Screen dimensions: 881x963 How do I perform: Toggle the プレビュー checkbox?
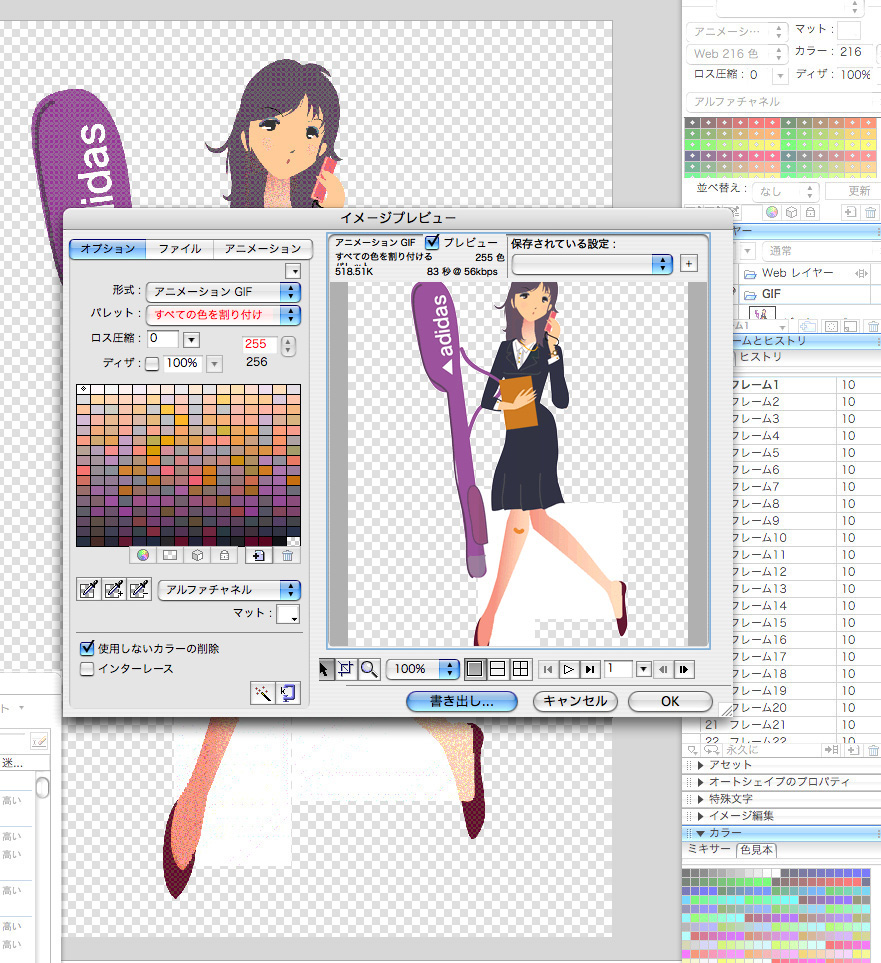433,242
